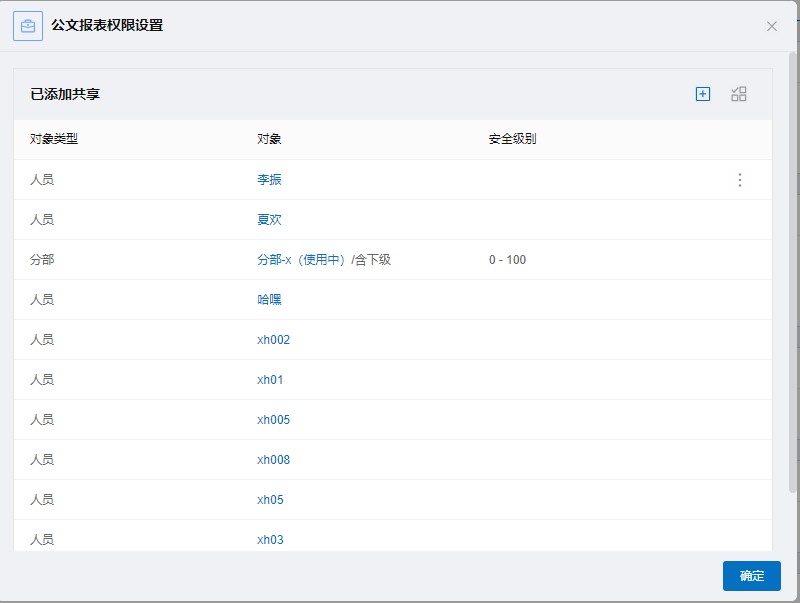Click the dialog's vertical scrollbar

792,272
